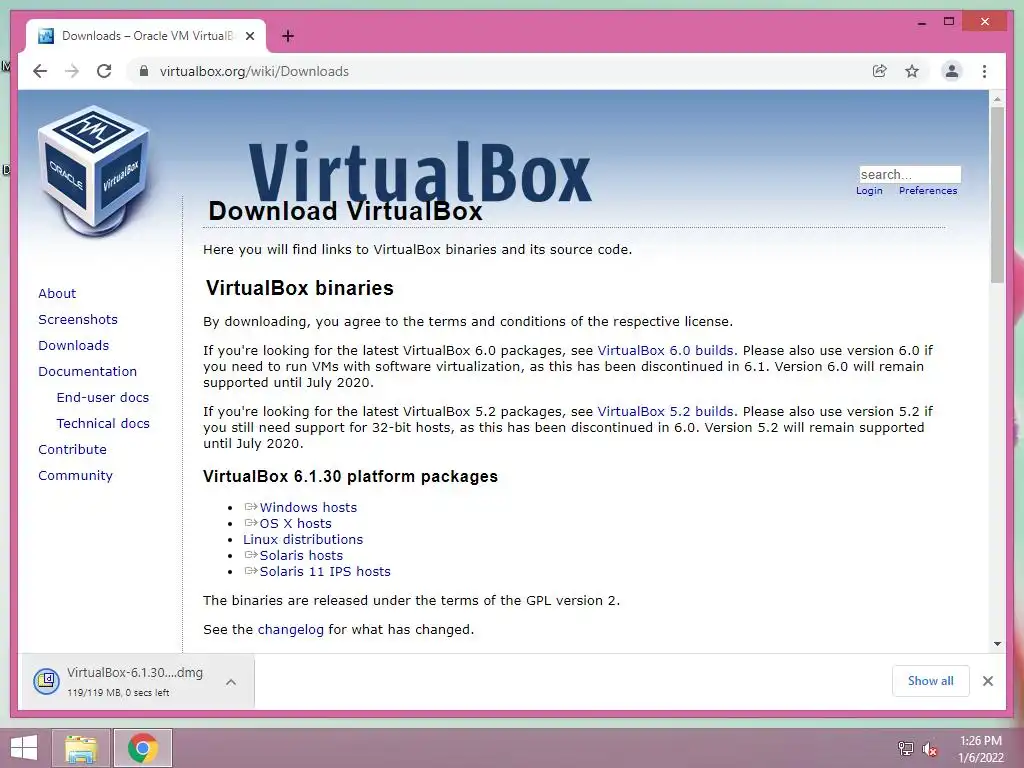Minimize the Chrome window
Viewport: 1024px width, 768px height.
pyautogui.click(x=922, y=22)
